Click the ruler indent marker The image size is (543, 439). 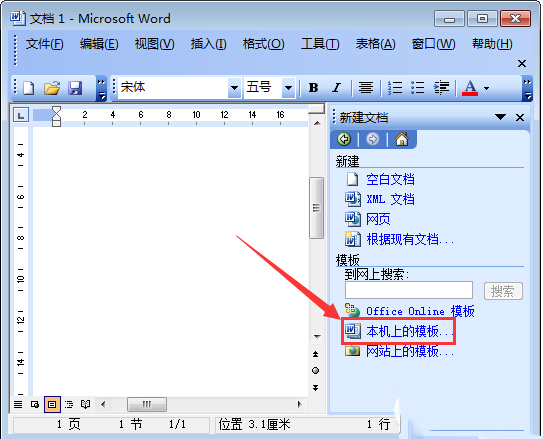pos(56,116)
